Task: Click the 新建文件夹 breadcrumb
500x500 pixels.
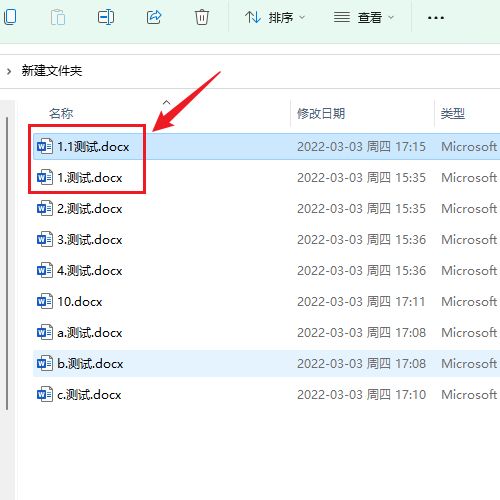Action: pyautogui.click(x=52, y=71)
